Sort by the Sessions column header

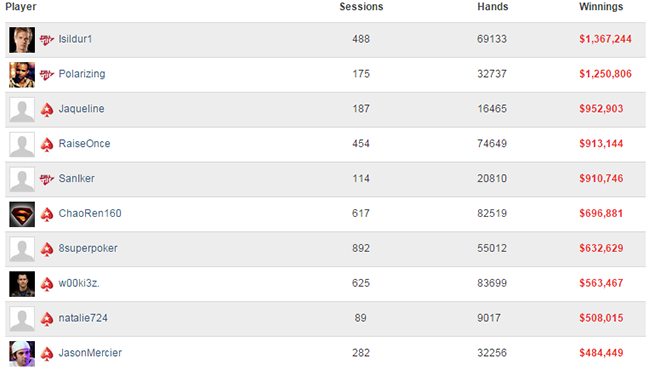coord(361,7)
